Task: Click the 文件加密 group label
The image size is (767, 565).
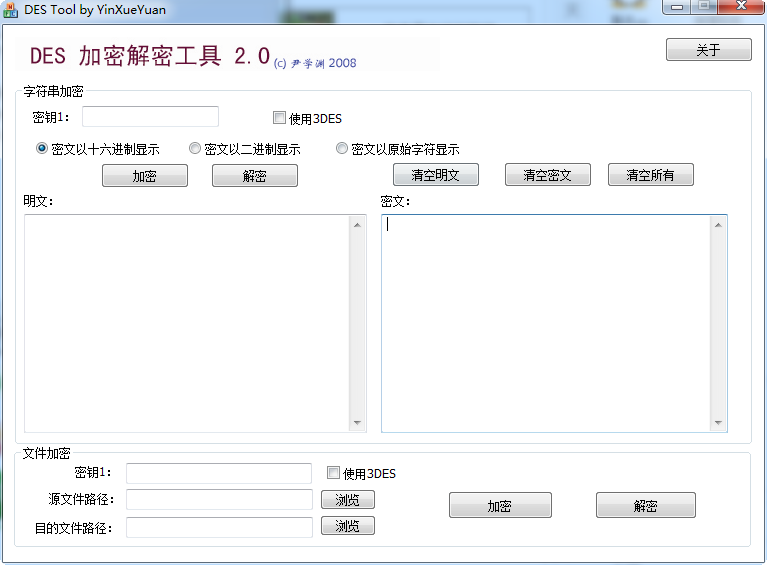Action: 47,453
